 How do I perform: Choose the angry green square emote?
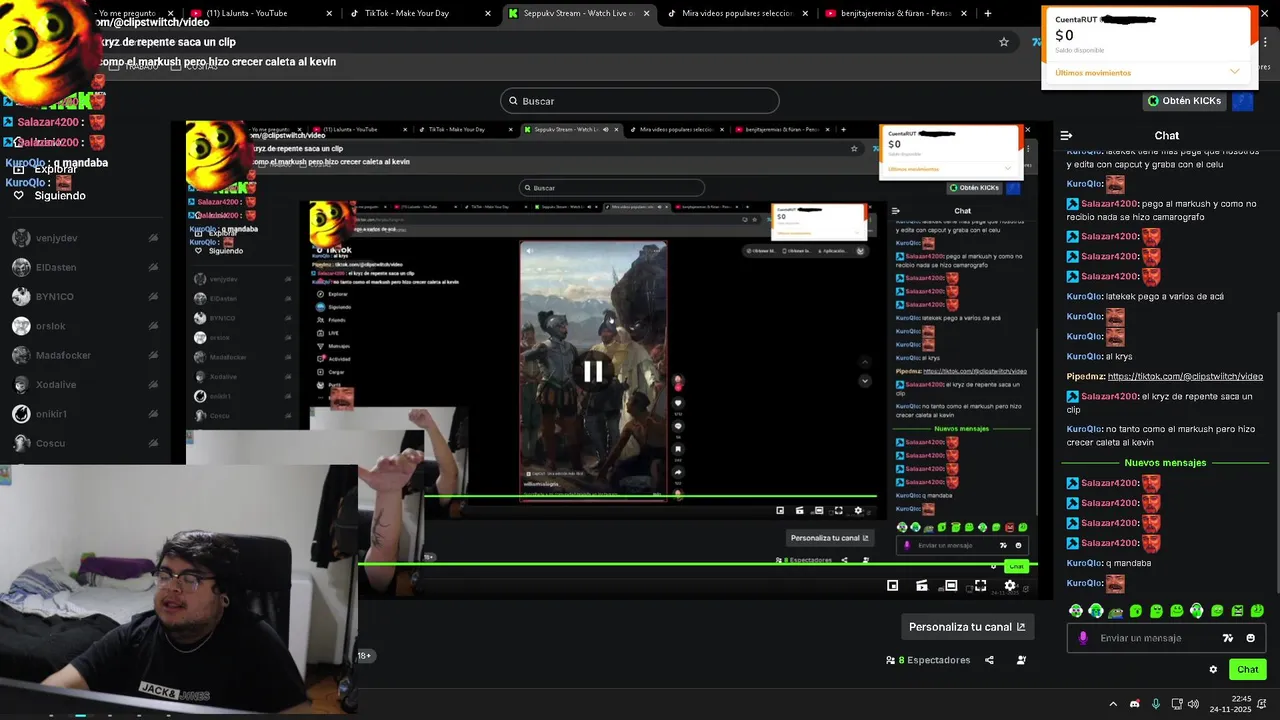tap(1237, 611)
